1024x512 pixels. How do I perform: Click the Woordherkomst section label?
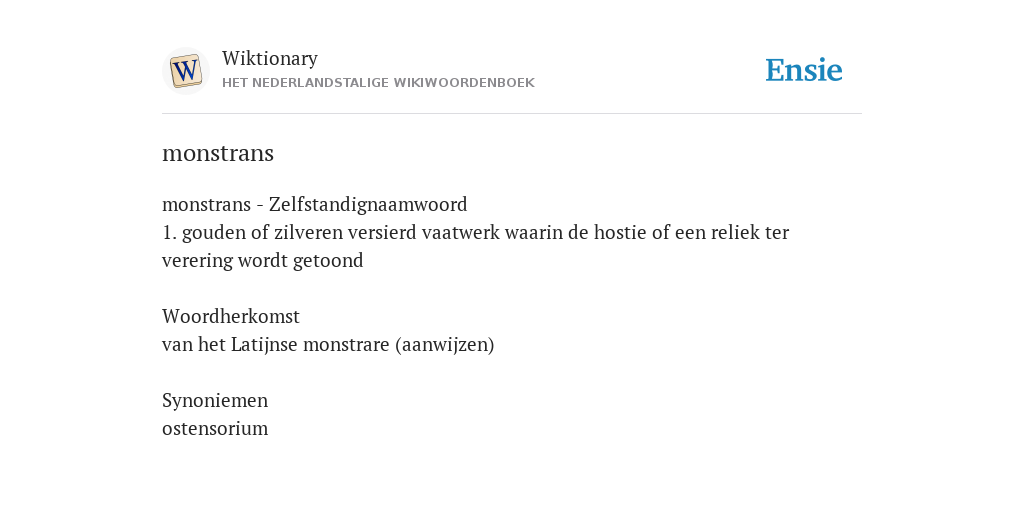231,317
